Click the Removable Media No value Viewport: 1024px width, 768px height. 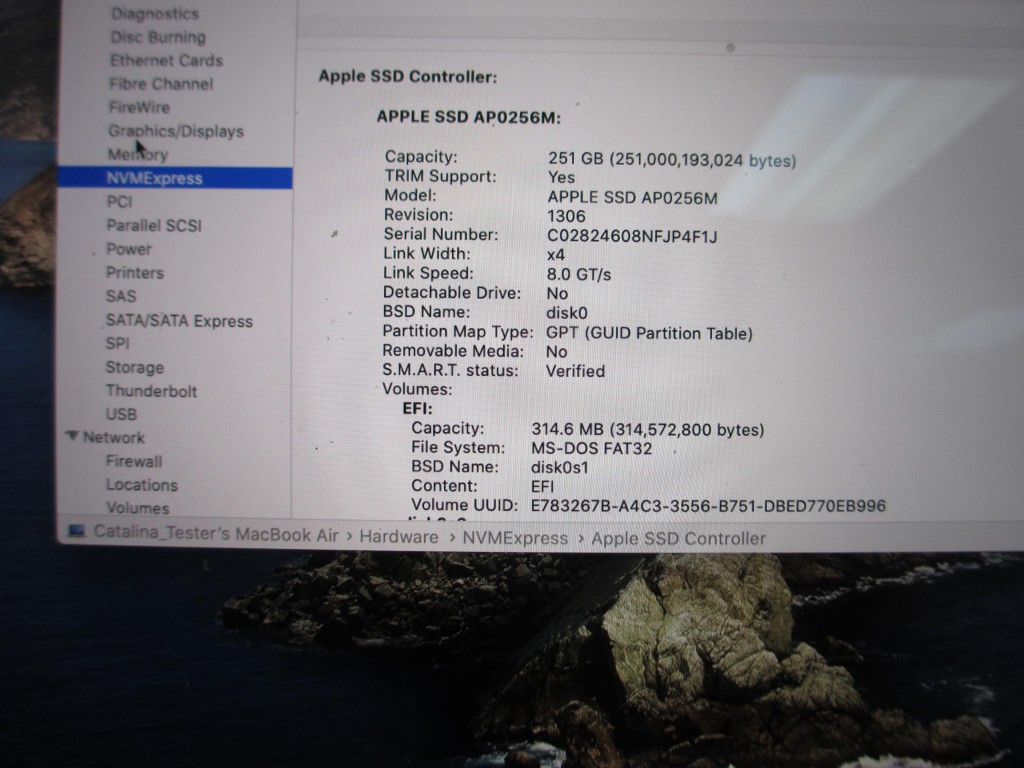pos(556,351)
